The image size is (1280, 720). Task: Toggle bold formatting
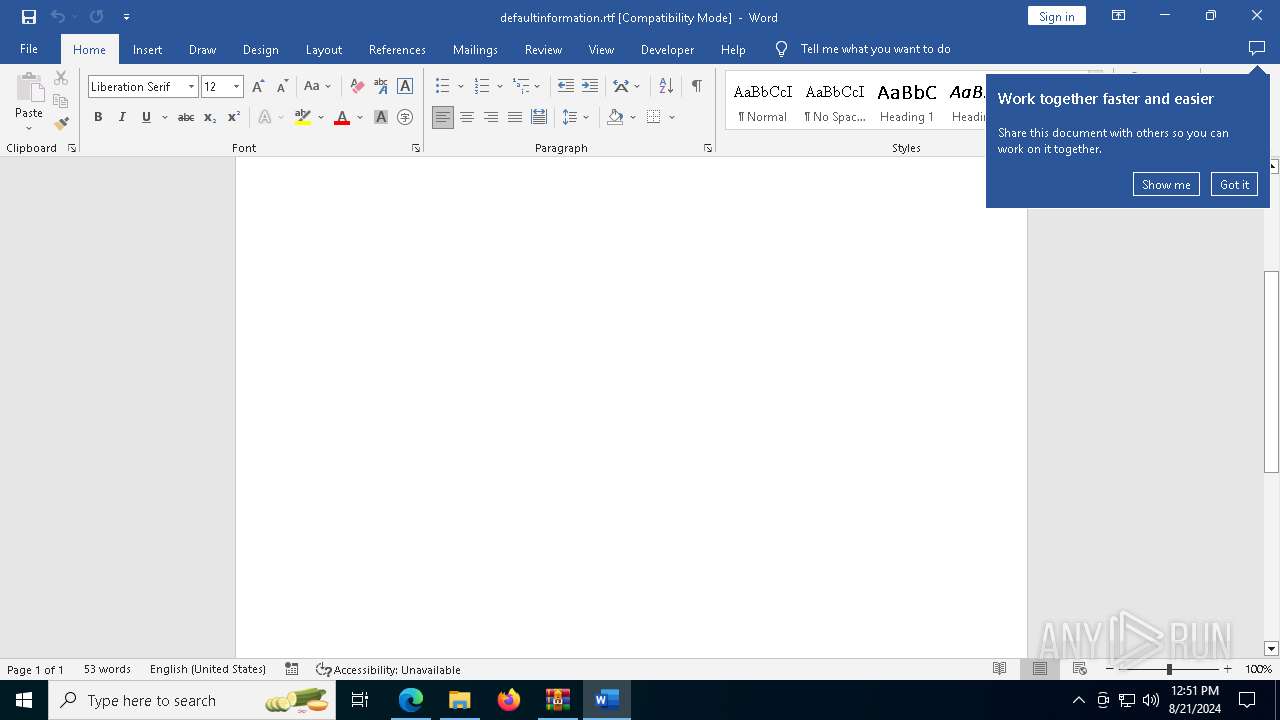coord(98,117)
